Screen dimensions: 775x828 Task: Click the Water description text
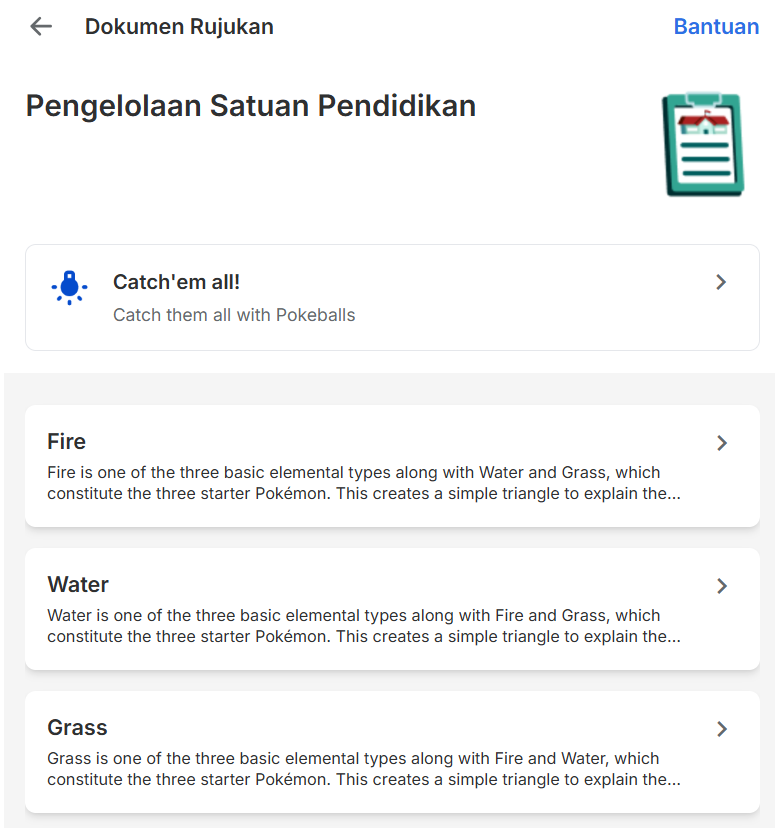[364, 626]
